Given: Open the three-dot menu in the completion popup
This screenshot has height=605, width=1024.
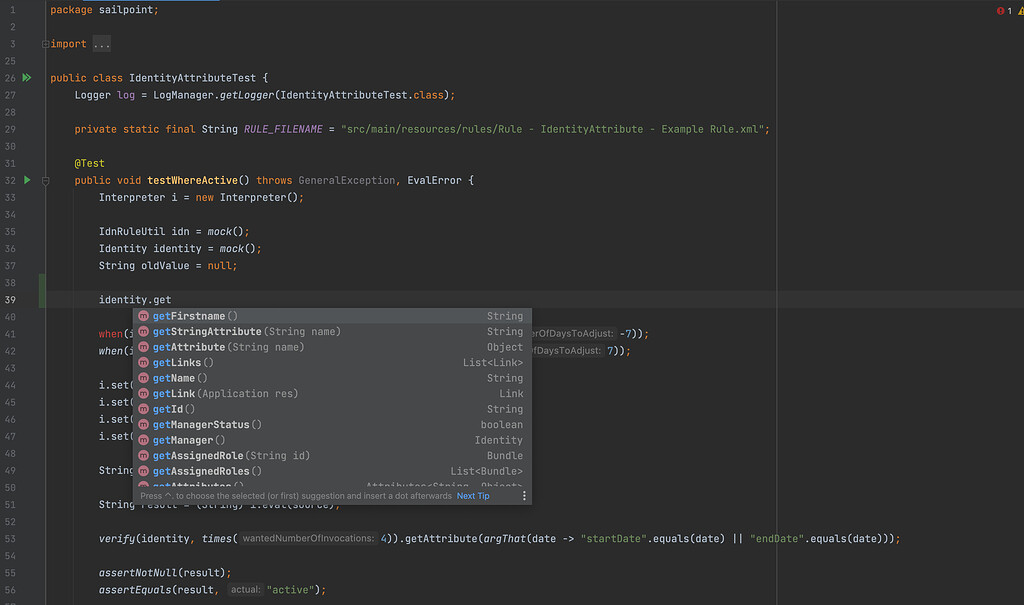Looking at the screenshot, I should 524,495.
